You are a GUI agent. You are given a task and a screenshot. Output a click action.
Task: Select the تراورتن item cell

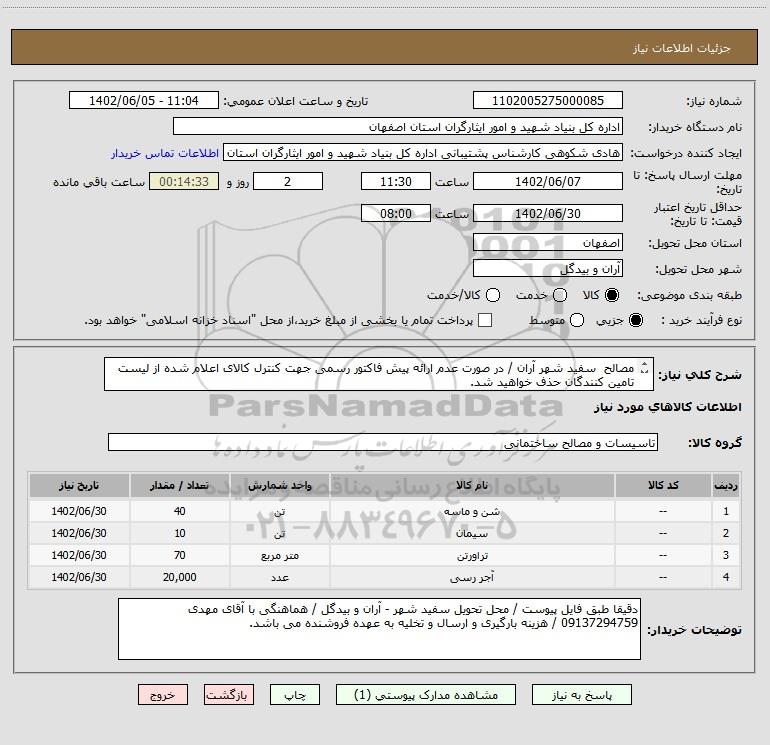click(472, 555)
